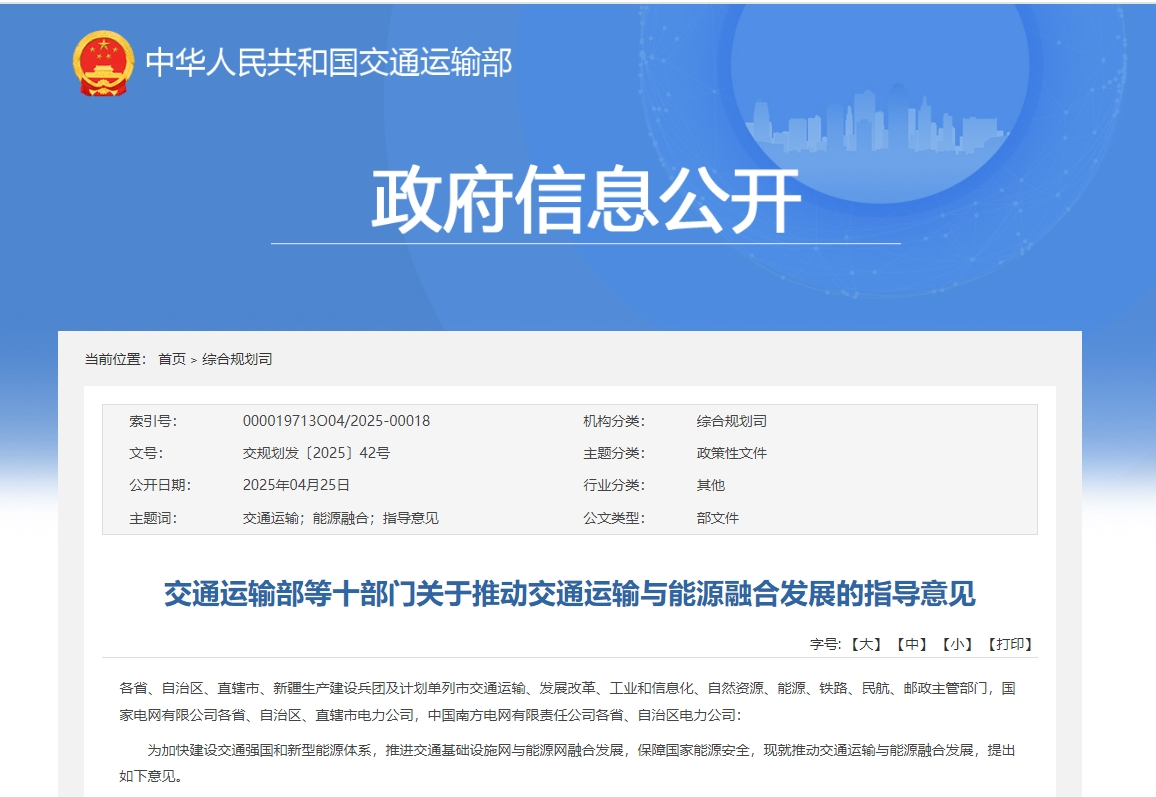Click the index number 000019713O04/2025-00018
1156x797 pixels.
click(336, 421)
